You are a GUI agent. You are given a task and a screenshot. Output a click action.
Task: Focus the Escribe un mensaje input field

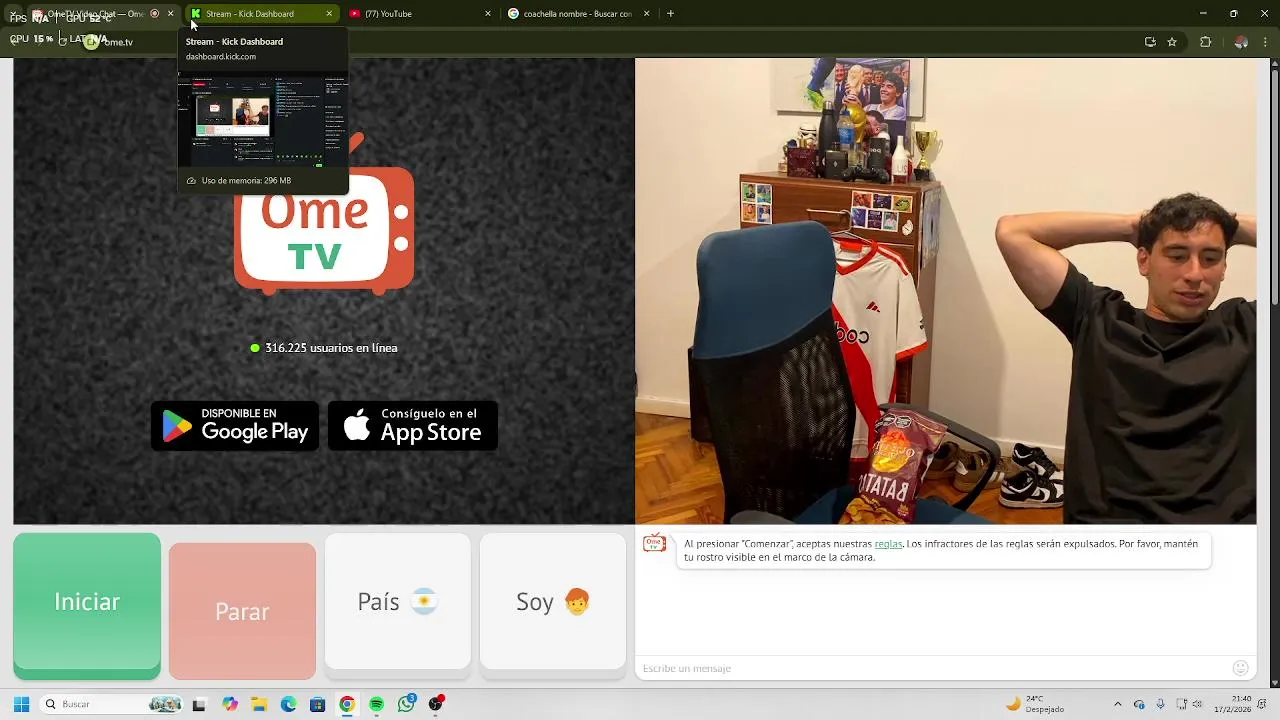930,668
